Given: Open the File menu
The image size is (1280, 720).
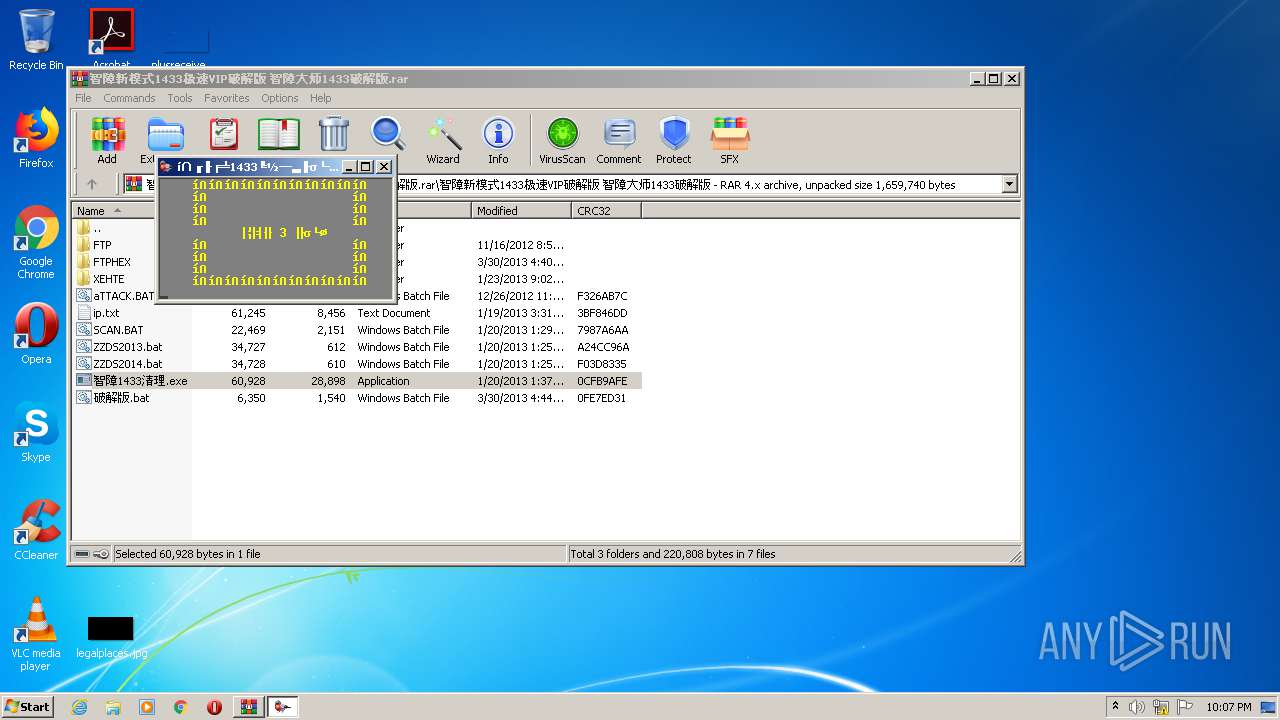Looking at the screenshot, I should pyautogui.click(x=83, y=98).
